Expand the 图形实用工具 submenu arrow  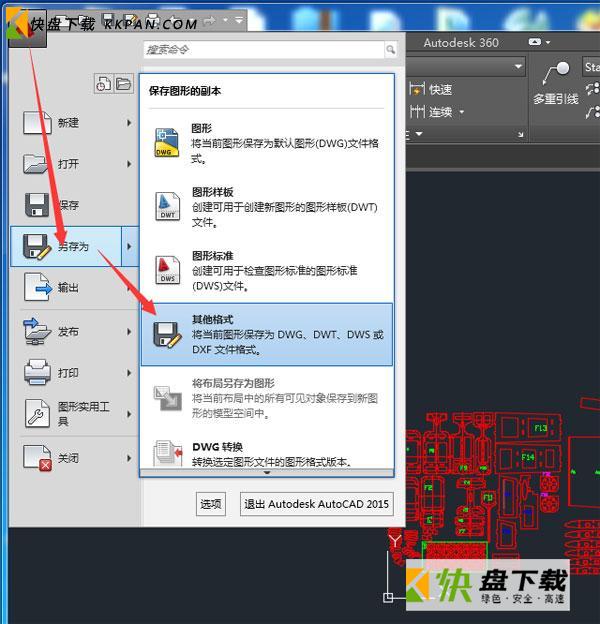click(129, 414)
